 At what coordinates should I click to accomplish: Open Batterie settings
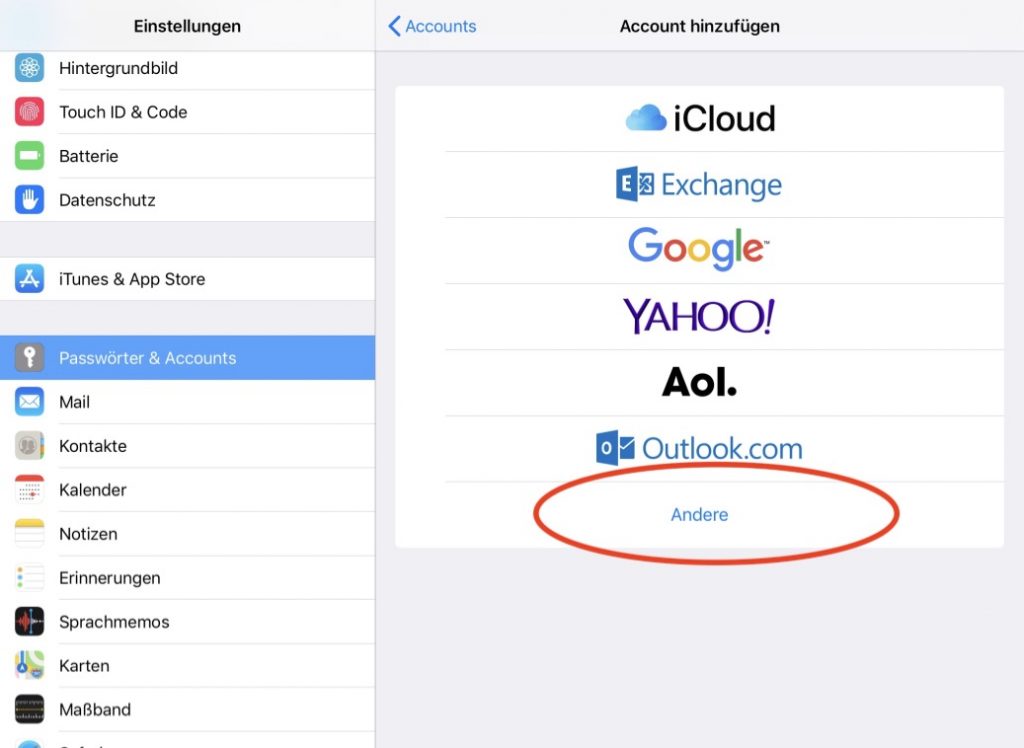187,155
